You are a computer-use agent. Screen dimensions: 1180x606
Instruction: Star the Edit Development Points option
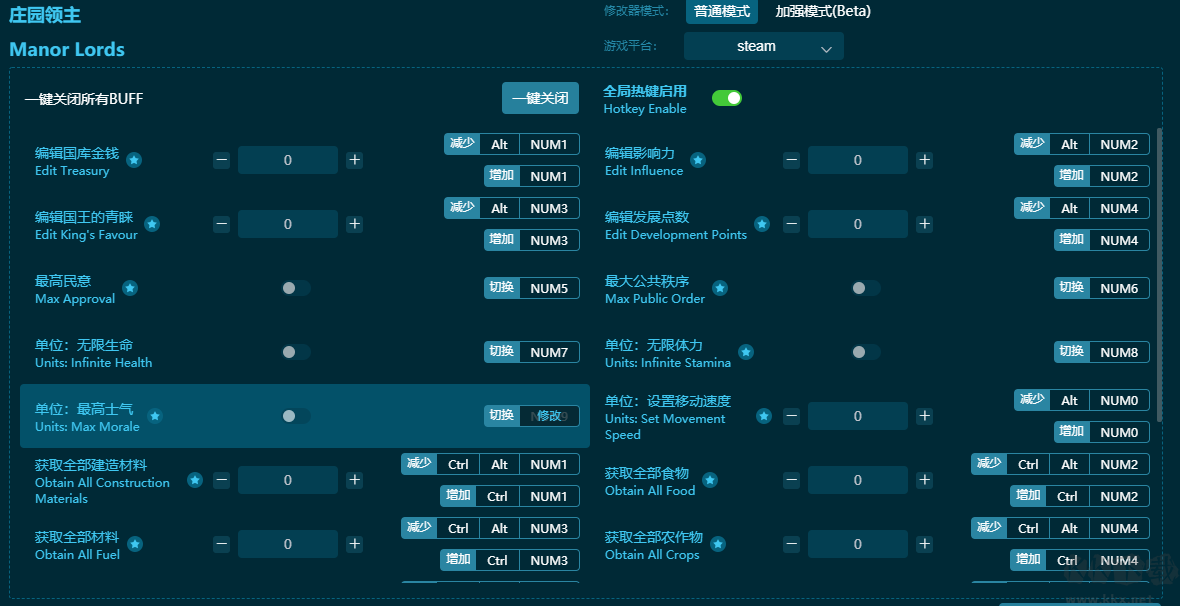pyautogui.click(x=762, y=224)
